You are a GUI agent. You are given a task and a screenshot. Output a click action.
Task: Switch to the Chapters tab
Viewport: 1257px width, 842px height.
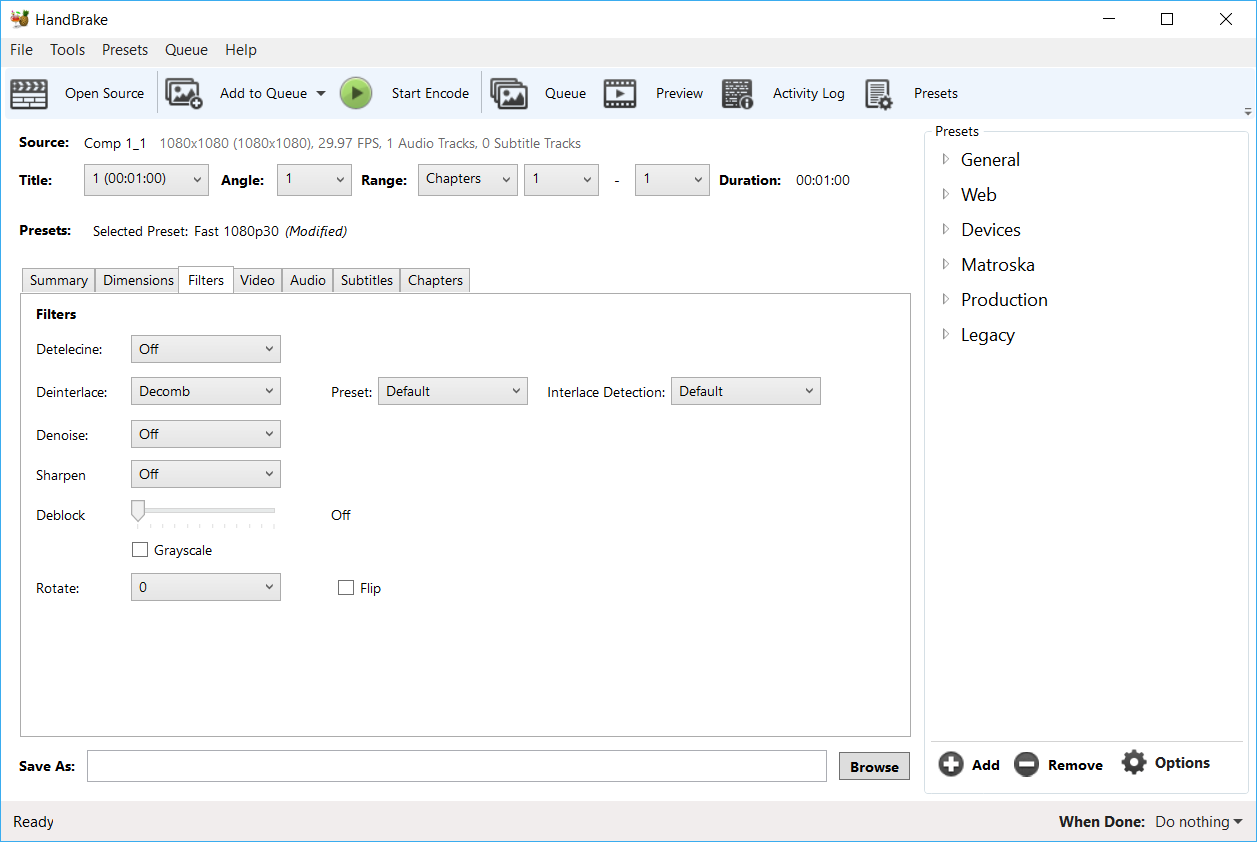tap(435, 281)
